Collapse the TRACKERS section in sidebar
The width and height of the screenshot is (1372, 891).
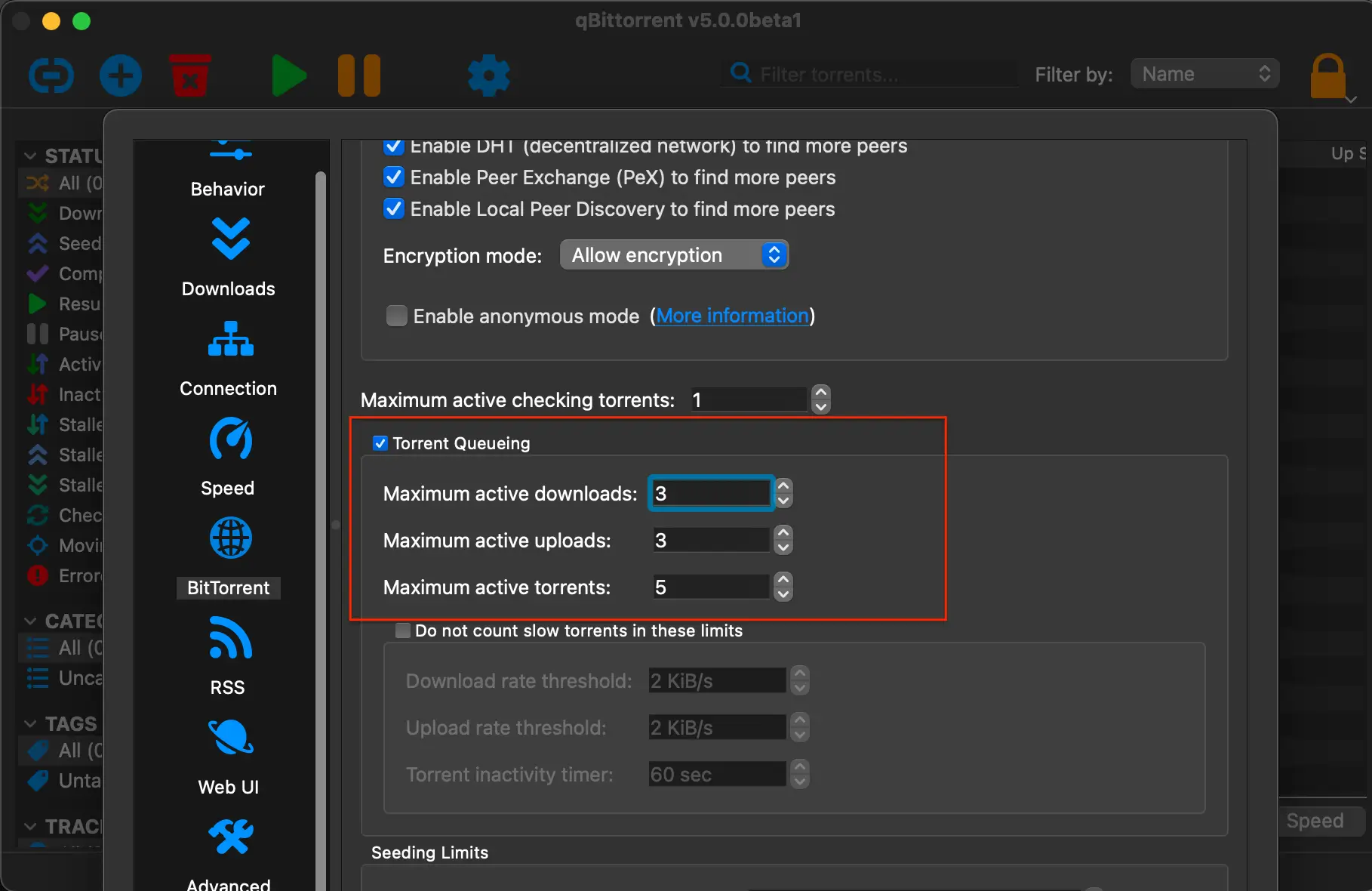coord(30,827)
